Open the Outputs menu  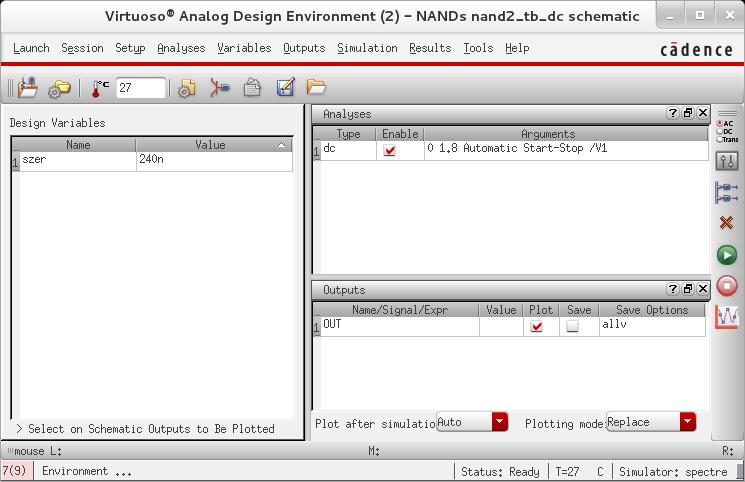[x=304, y=48]
